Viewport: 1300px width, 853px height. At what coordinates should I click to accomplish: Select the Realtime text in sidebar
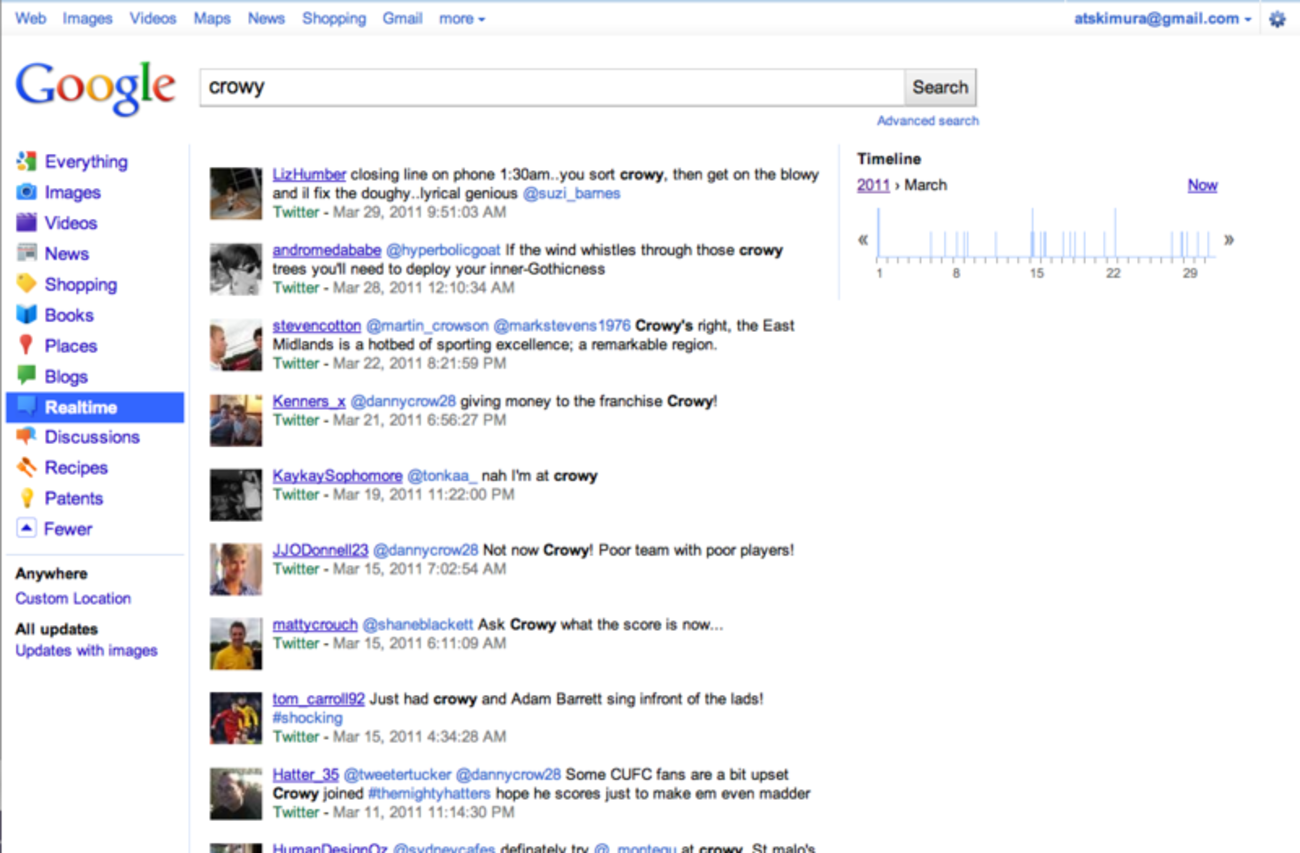tap(81, 407)
